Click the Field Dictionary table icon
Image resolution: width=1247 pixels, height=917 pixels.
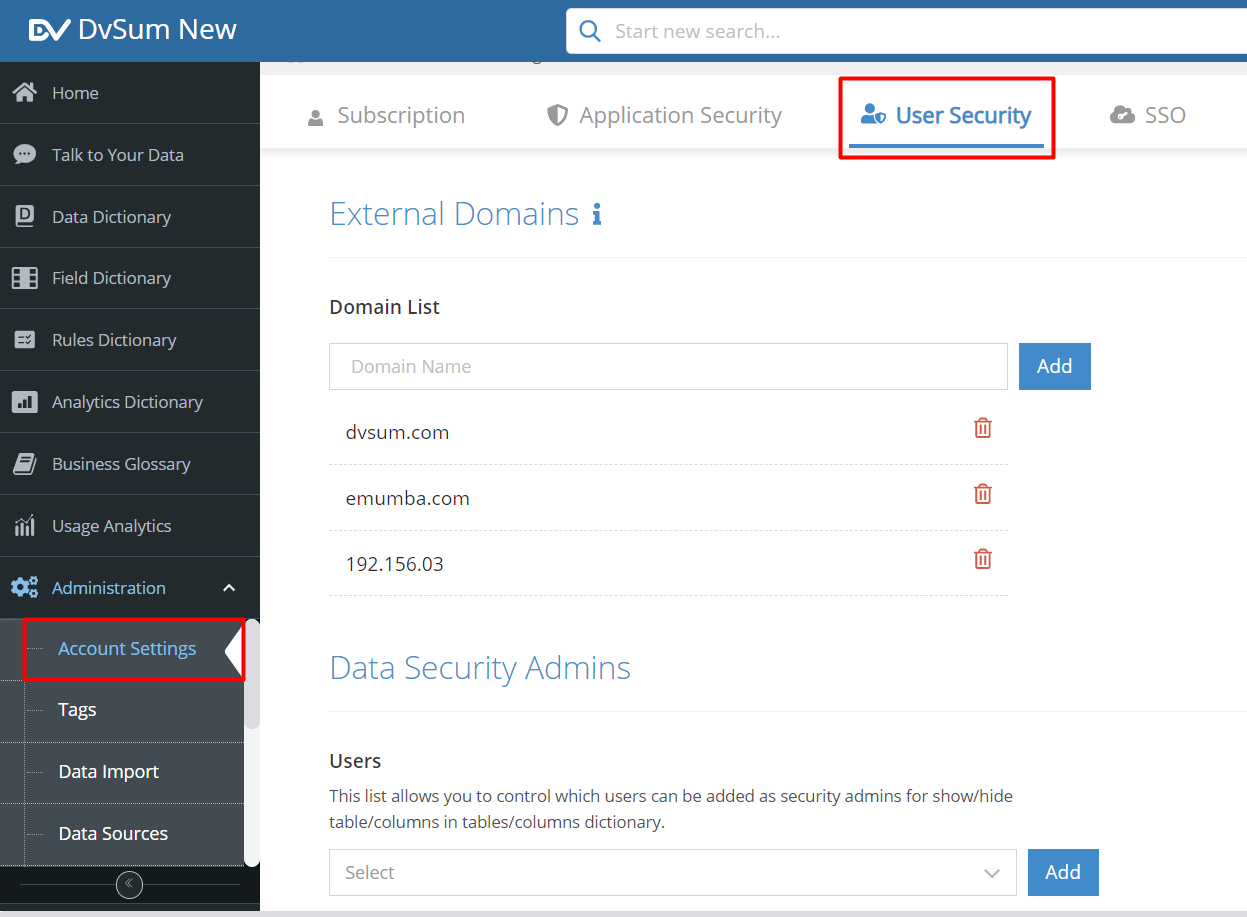coord(25,278)
